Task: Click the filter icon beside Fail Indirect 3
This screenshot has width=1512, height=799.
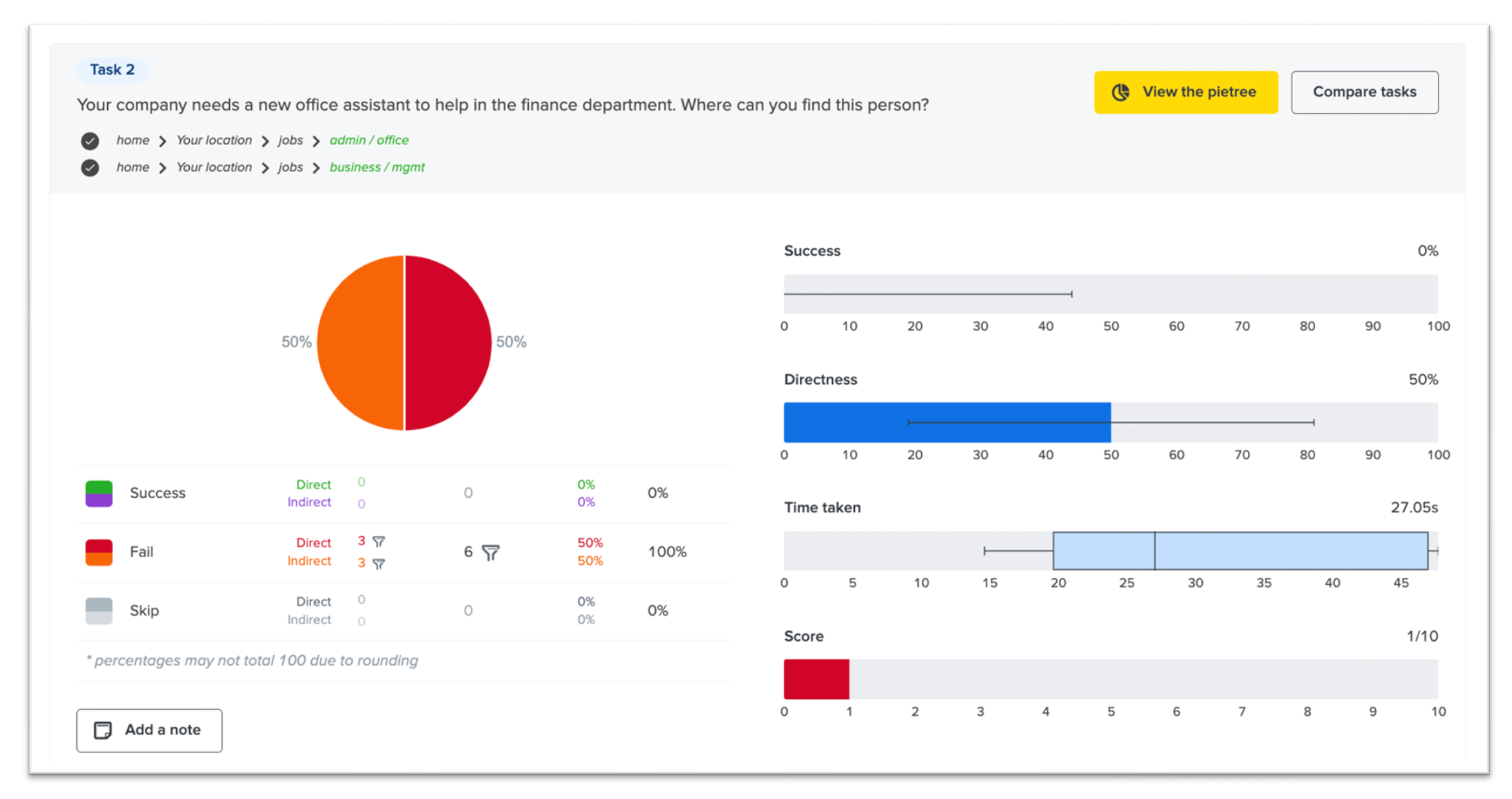Action: pyautogui.click(x=379, y=563)
